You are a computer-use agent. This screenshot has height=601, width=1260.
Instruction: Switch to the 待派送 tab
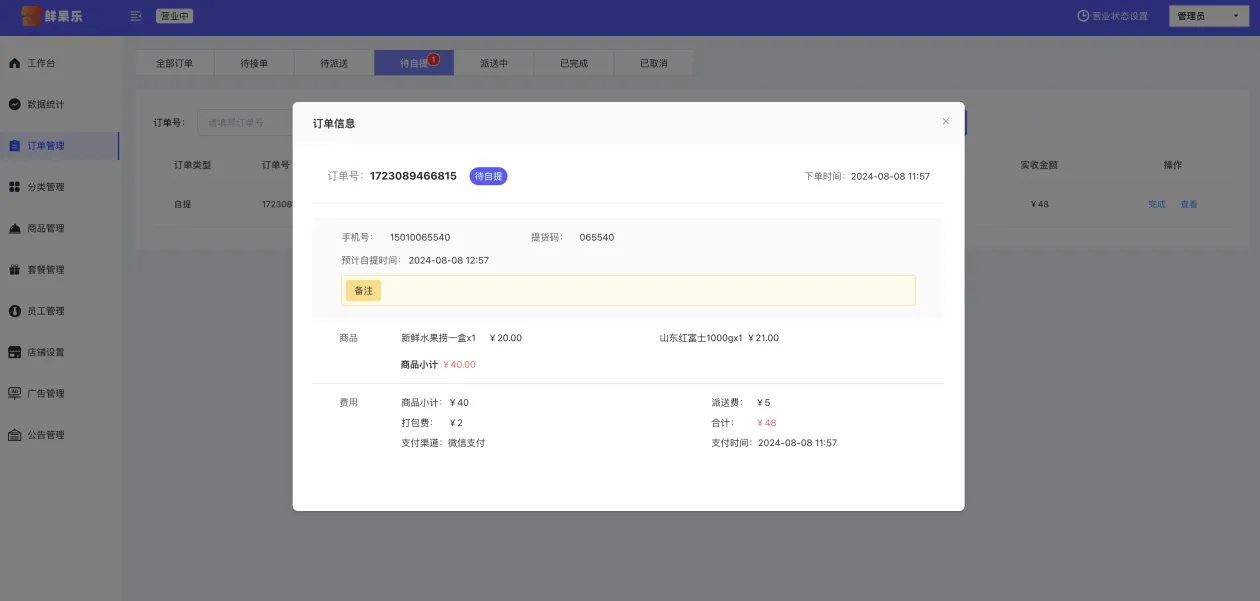coord(334,63)
